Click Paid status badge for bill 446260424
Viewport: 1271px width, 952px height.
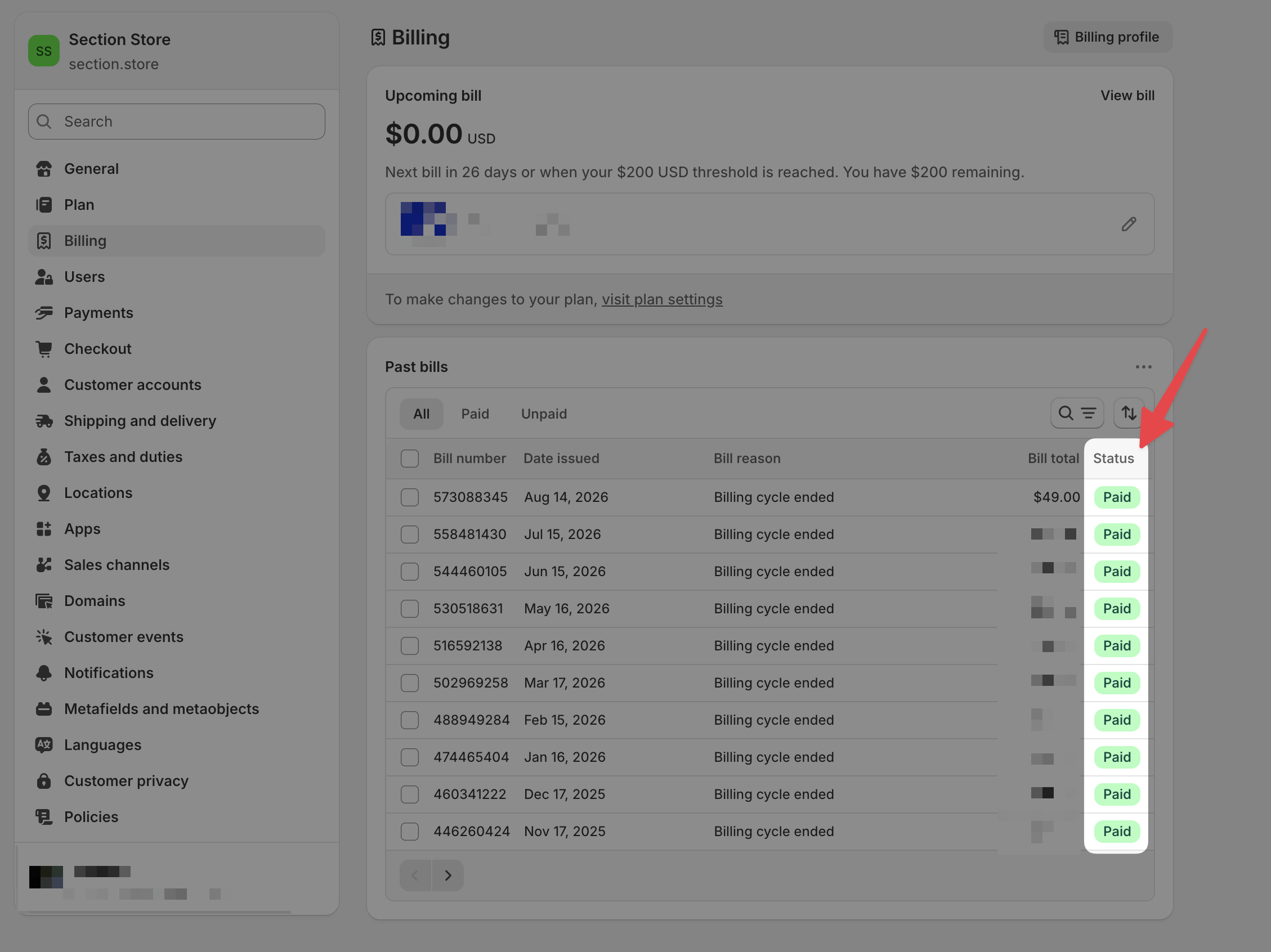(1116, 832)
